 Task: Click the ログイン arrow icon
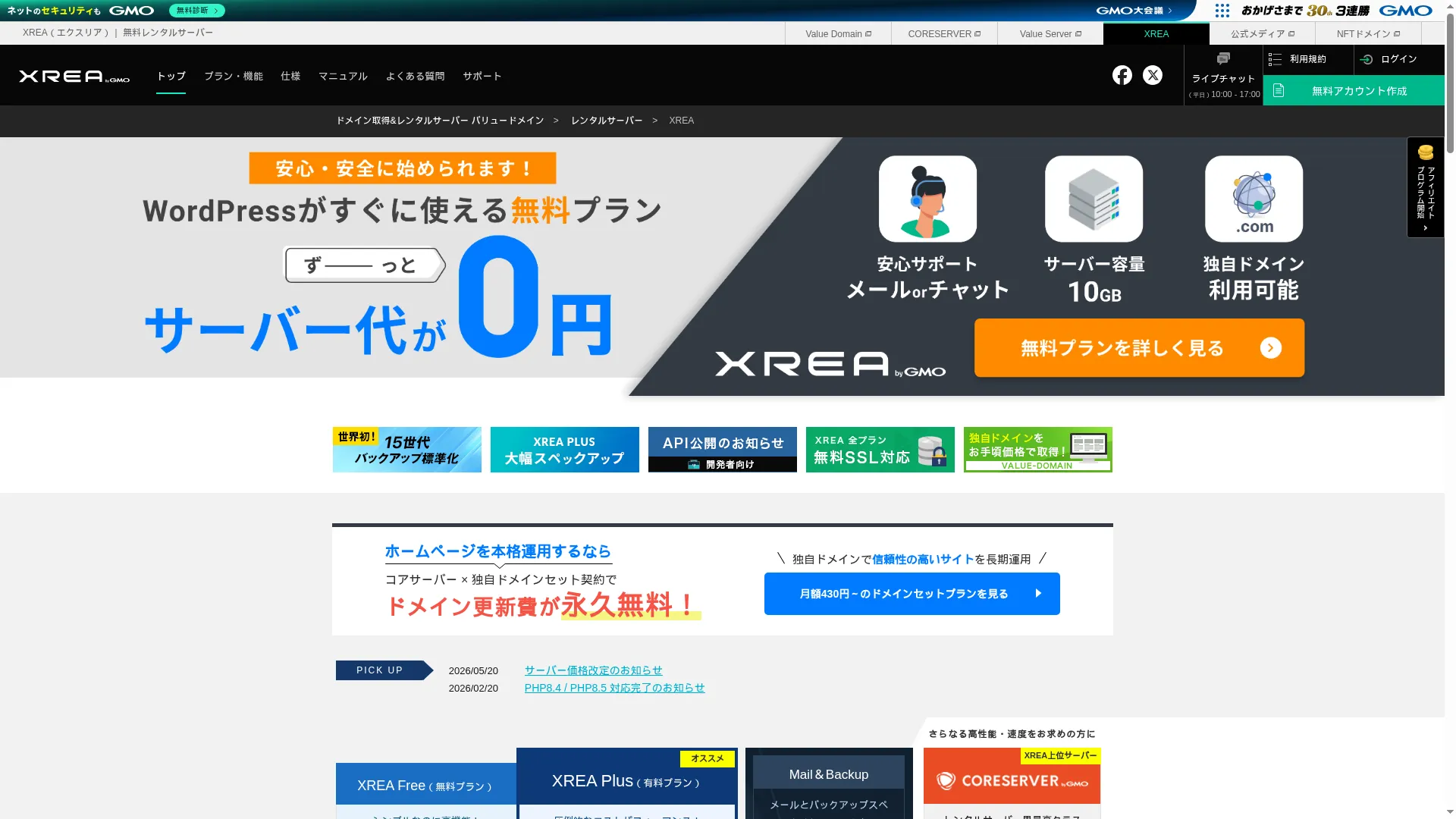click(x=1367, y=59)
